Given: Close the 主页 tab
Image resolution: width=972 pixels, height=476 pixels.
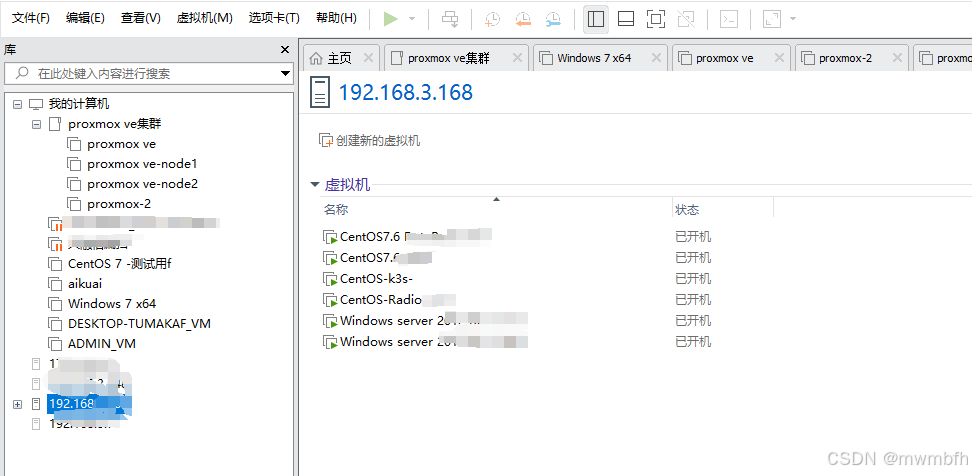Looking at the screenshot, I should point(368,58).
